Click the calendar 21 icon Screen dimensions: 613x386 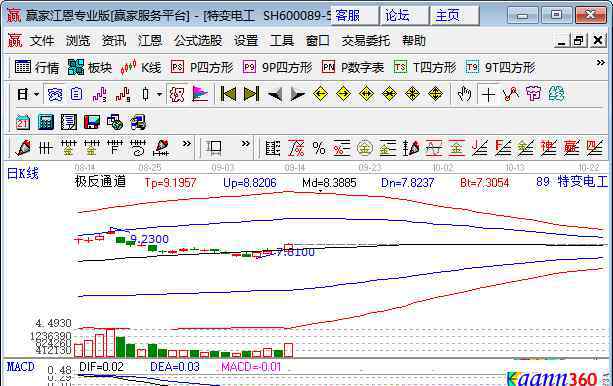[x=22, y=122]
